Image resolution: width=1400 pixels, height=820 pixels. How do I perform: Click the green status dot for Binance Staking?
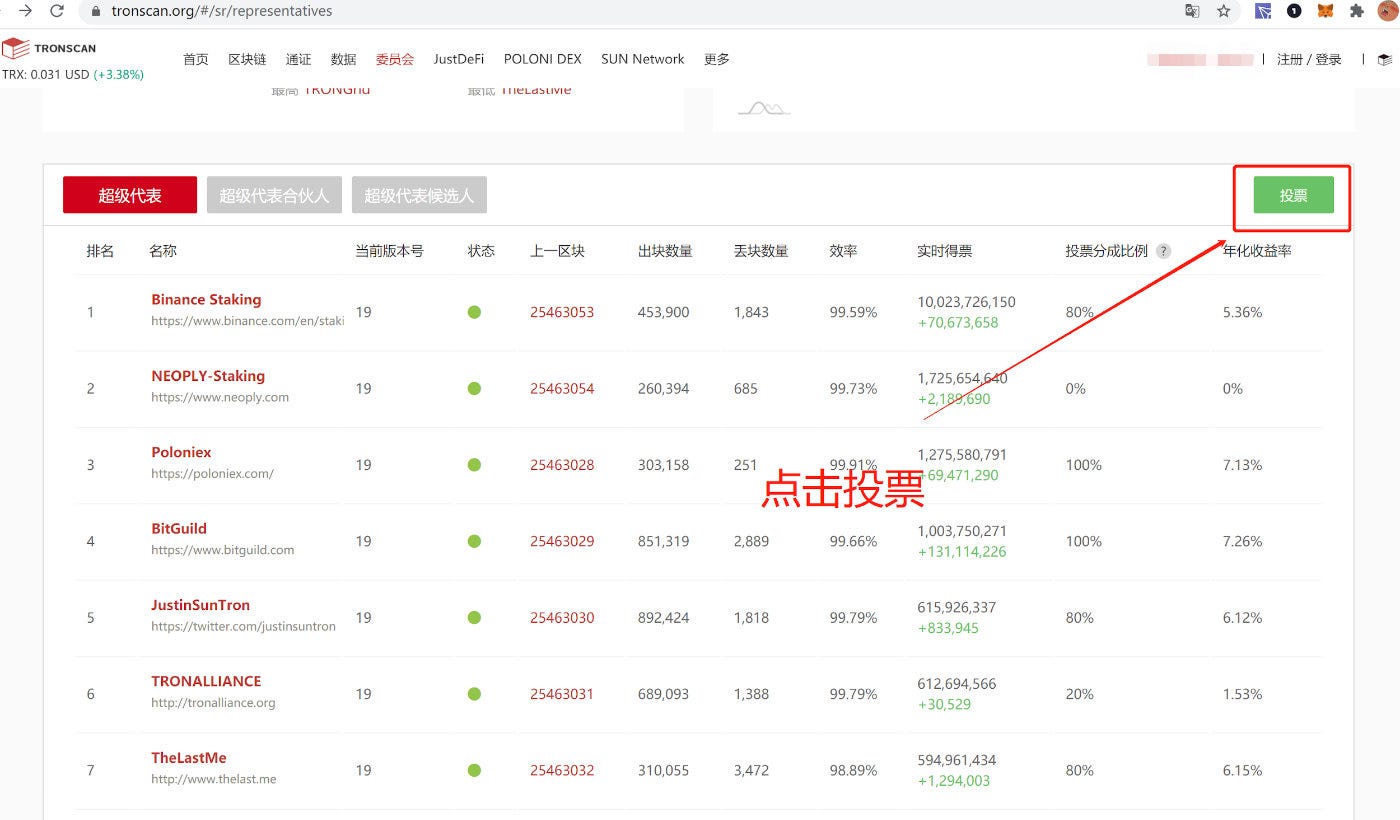[x=474, y=312]
